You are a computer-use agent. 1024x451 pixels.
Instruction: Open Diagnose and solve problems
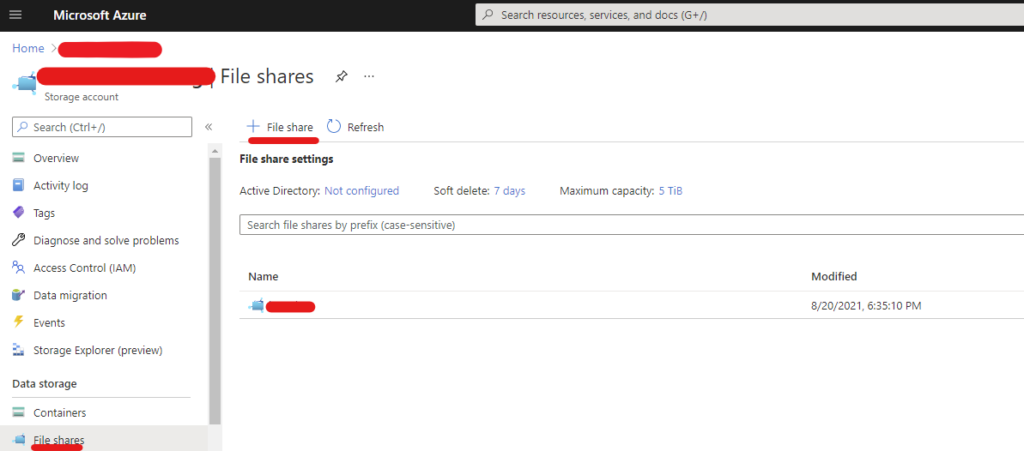pyautogui.click(x=106, y=240)
